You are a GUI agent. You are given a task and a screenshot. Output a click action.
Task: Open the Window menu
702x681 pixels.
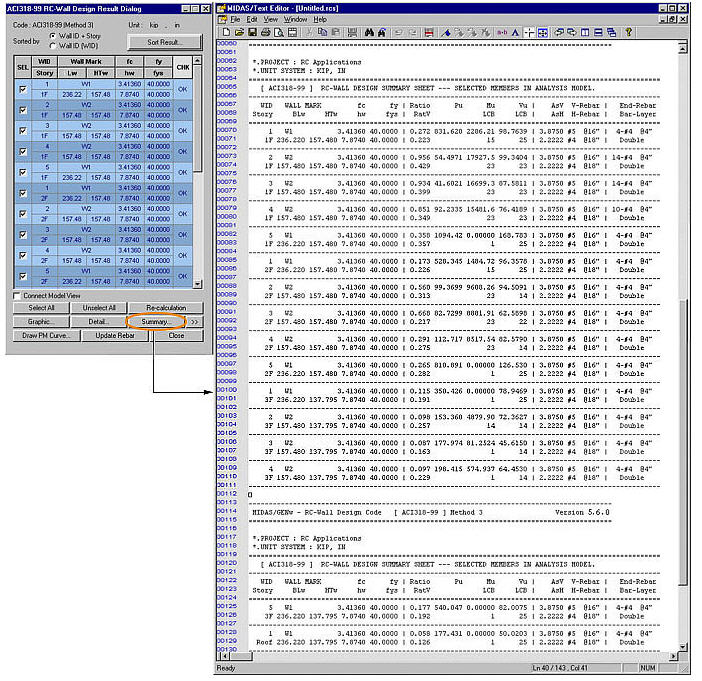(295, 19)
